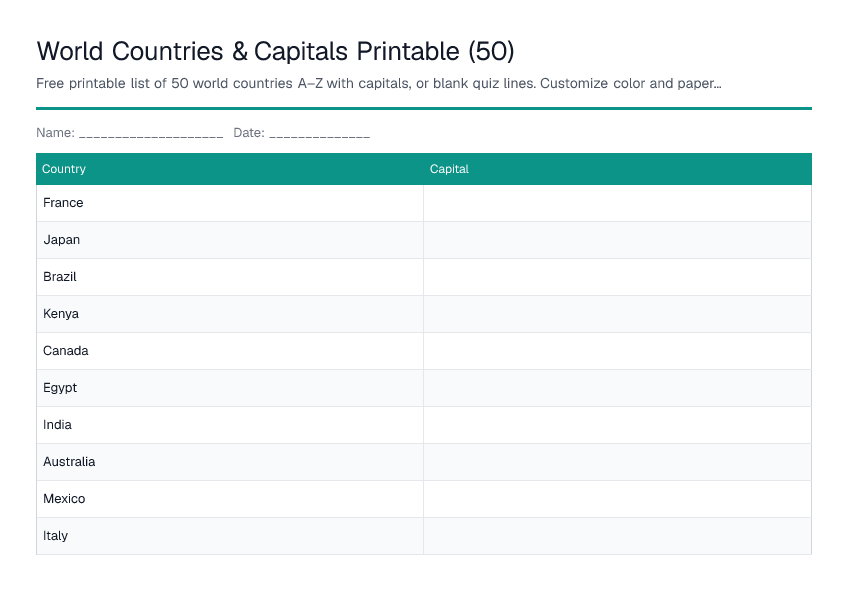Image resolution: width=848 pixels, height=600 pixels.
Task: Click the Name blank line field
Action: click(x=151, y=133)
